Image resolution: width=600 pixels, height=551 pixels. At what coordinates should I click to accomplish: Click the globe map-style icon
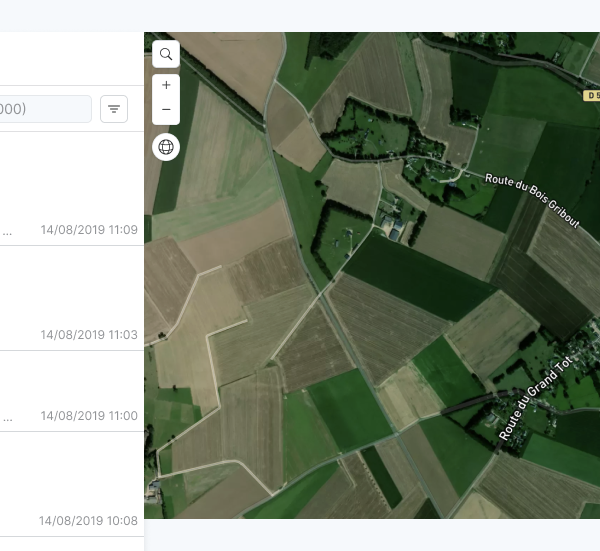pyautogui.click(x=166, y=147)
